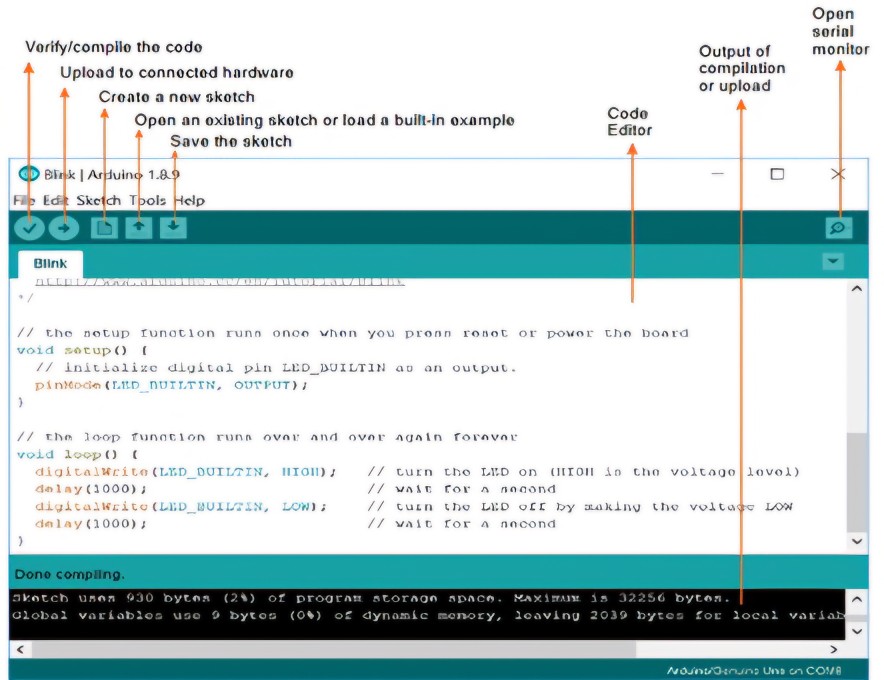Create a new sketch via toolbar icon
The height and width of the screenshot is (680, 884).
point(103,228)
